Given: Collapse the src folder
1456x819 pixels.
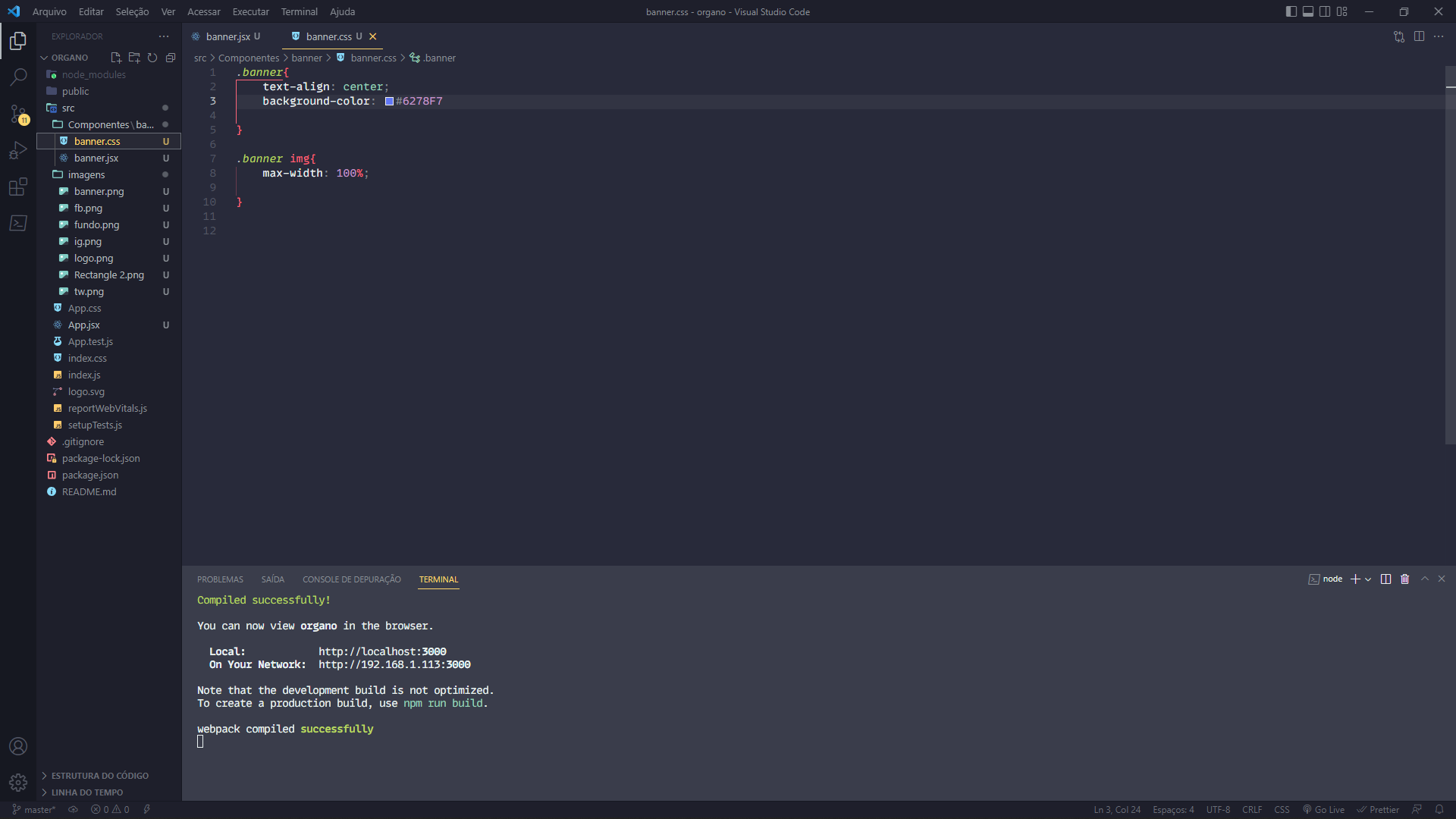Looking at the screenshot, I should [x=108, y=108].
